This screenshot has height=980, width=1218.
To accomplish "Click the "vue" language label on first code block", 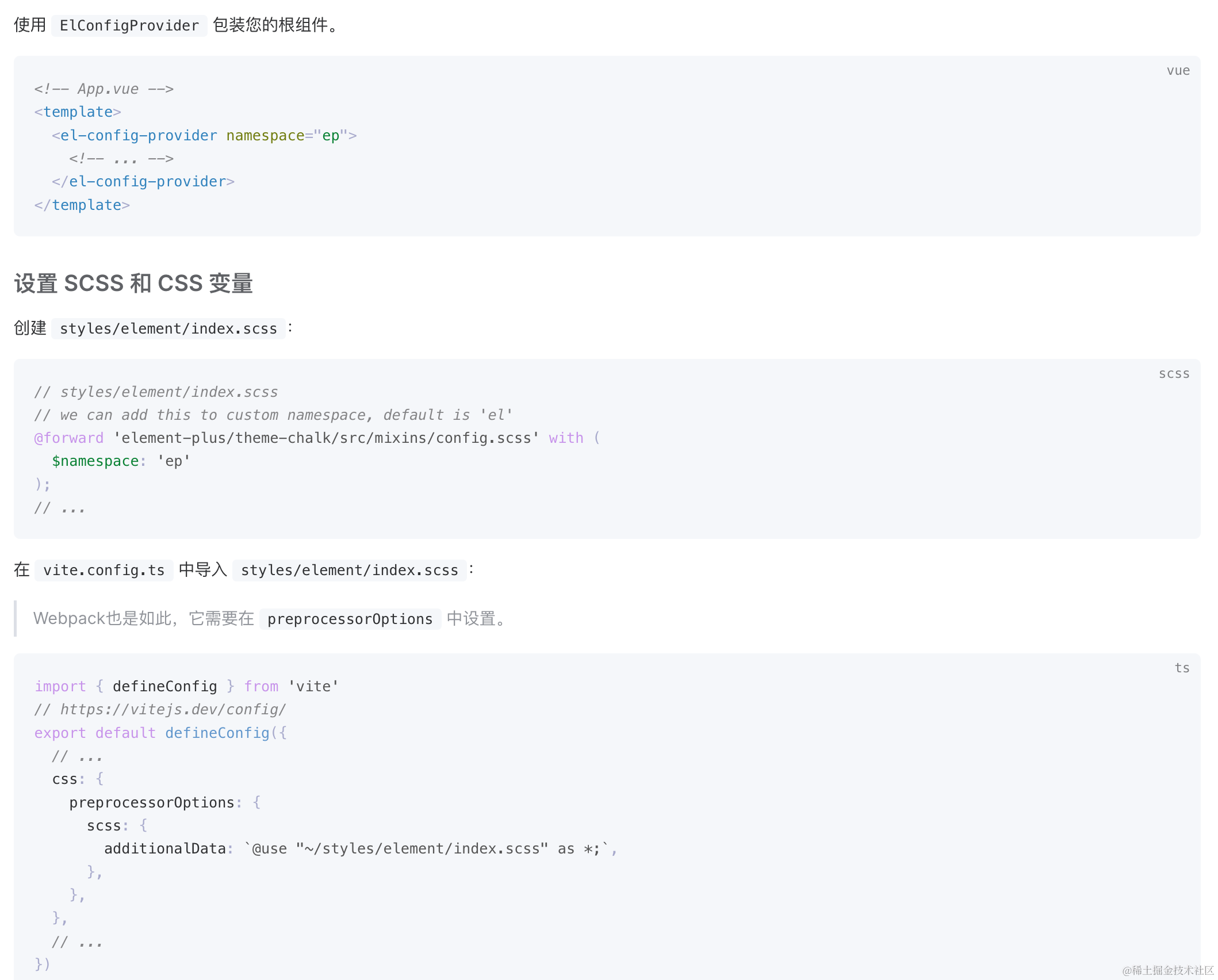I will 1178,70.
